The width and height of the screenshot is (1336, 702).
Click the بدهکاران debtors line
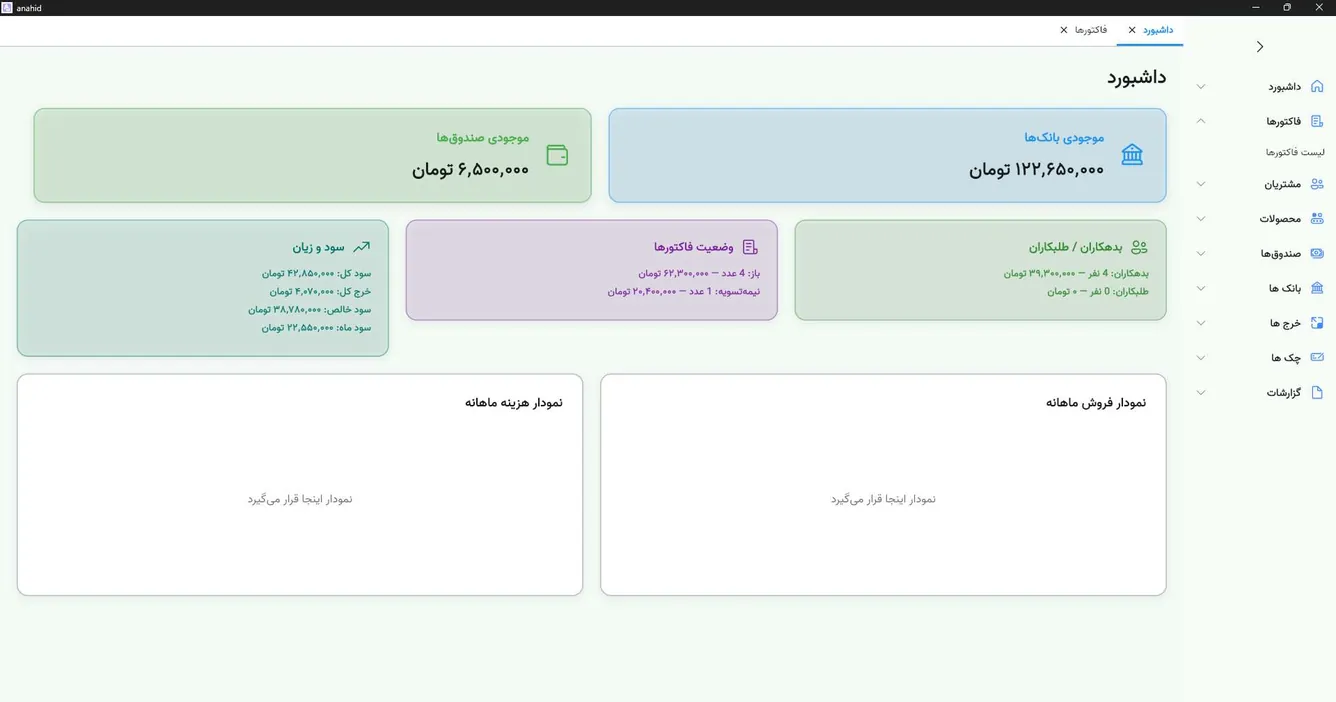pos(1077,273)
